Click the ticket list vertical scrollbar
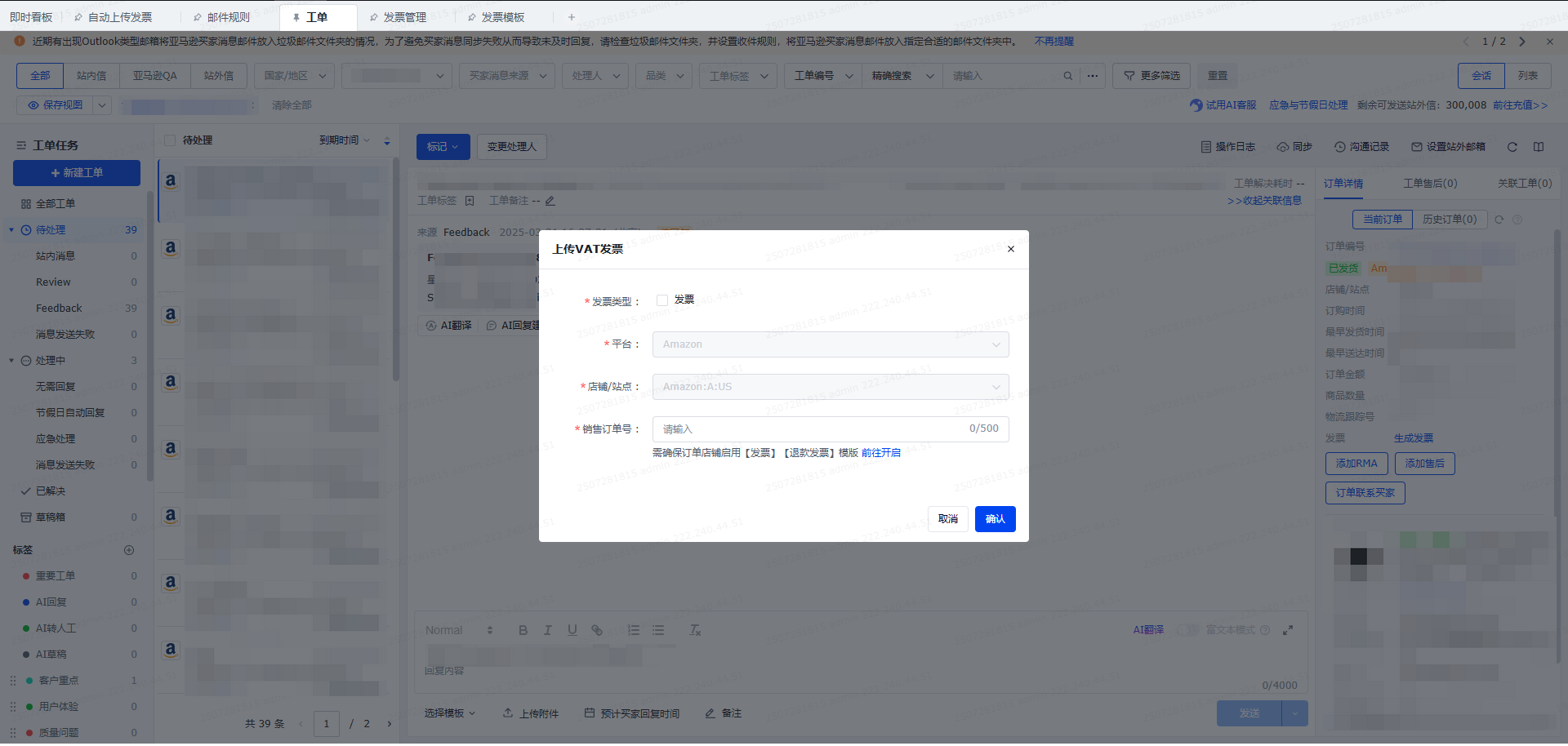 (396, 269)
